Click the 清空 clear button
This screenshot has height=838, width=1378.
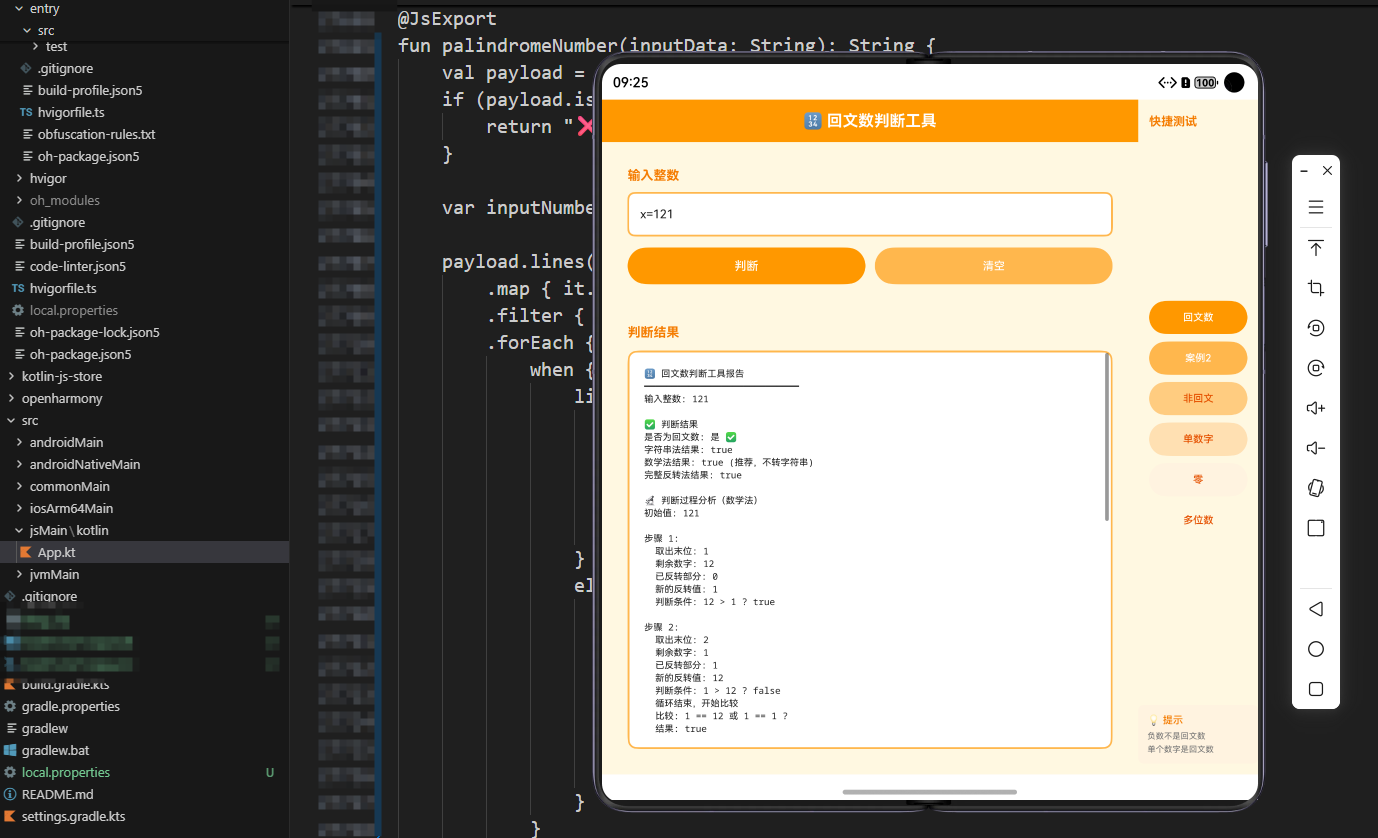993,266
